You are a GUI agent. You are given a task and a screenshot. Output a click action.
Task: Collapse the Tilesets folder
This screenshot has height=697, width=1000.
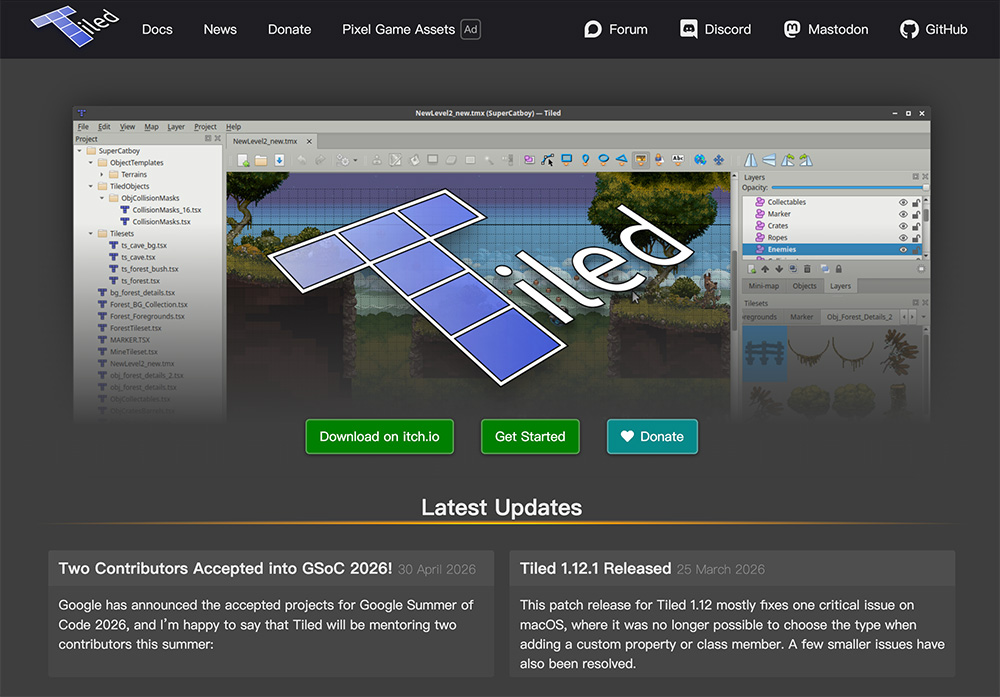91,233
